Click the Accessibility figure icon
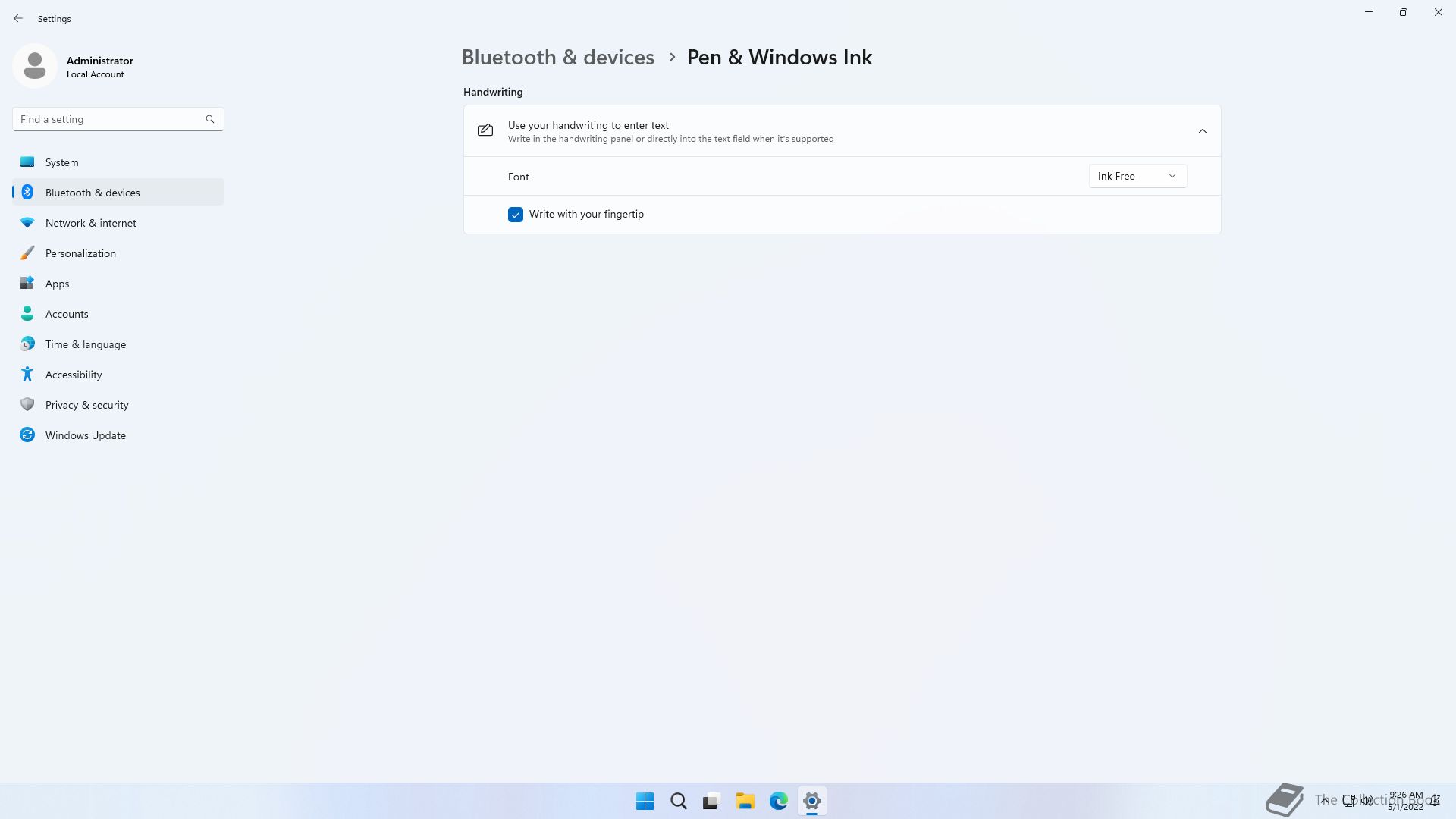Image resolution: width=1456 pixels, height=819 pixels. coord(27,374)
